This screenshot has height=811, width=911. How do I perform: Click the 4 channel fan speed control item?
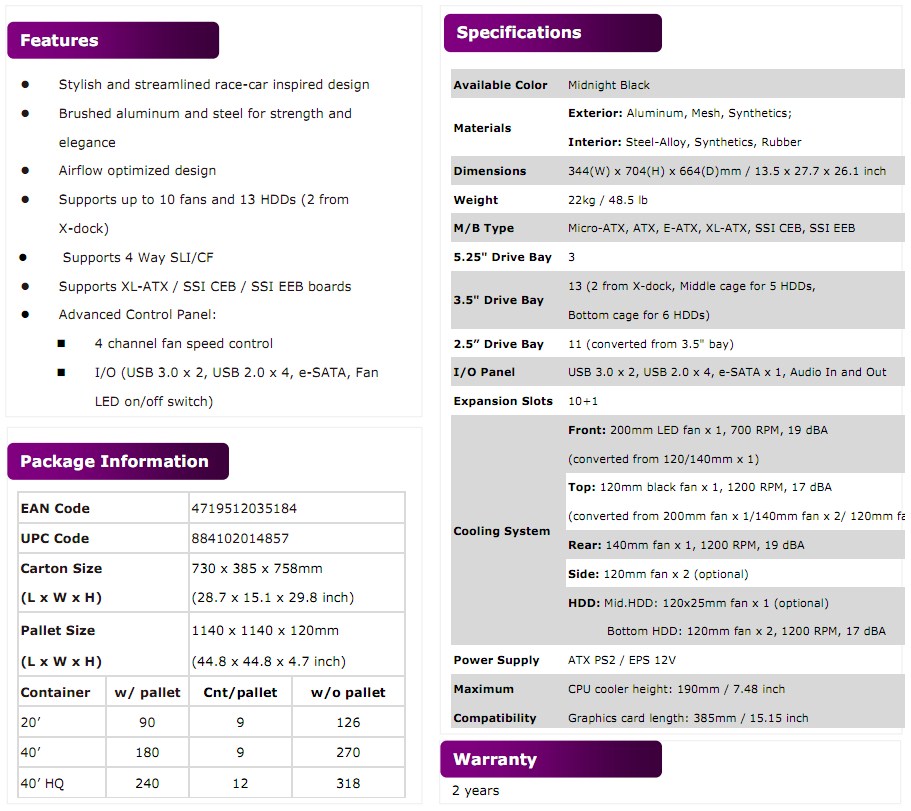point(184,343)
